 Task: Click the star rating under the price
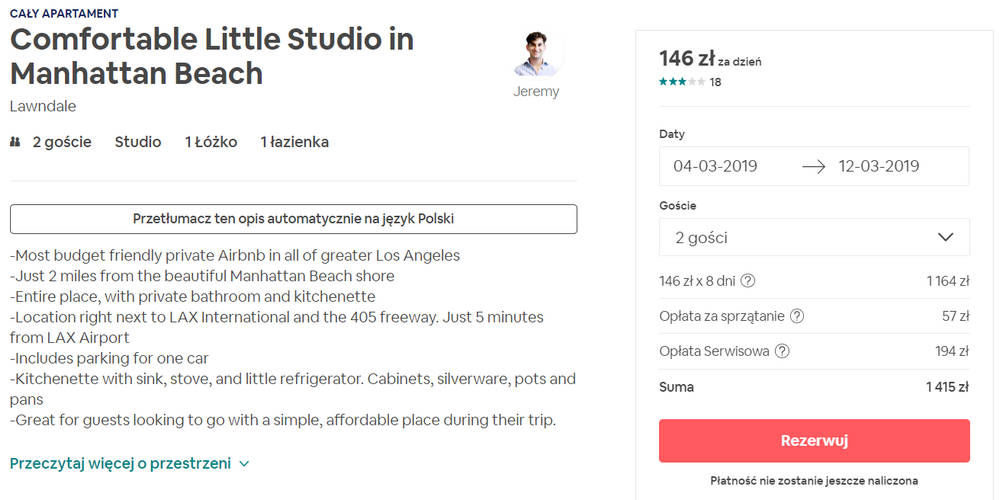682,82
